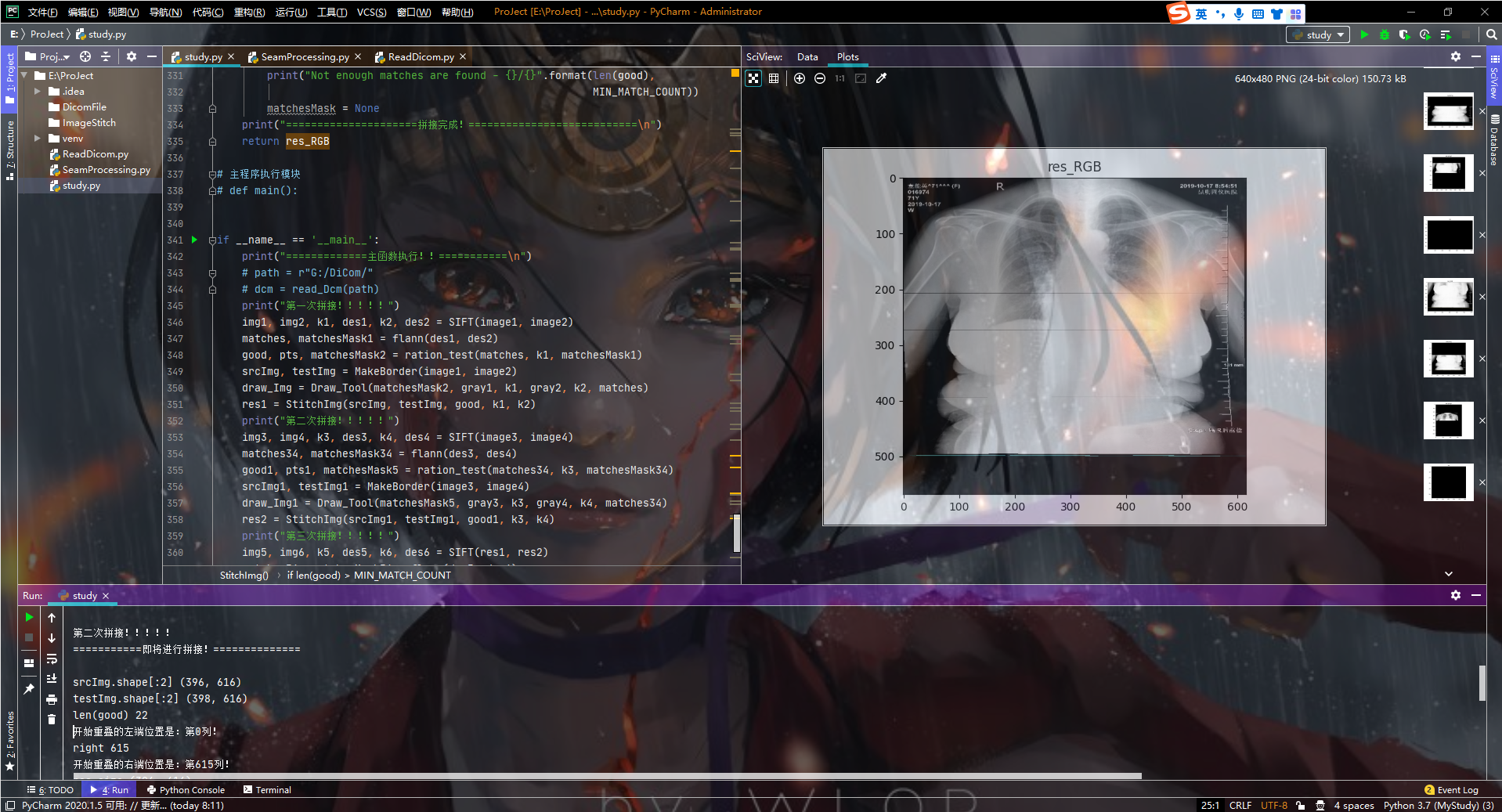Zoom in on the res_RGB plot
The width and height of the screenshot is (1502, 812).
(800, 78)
